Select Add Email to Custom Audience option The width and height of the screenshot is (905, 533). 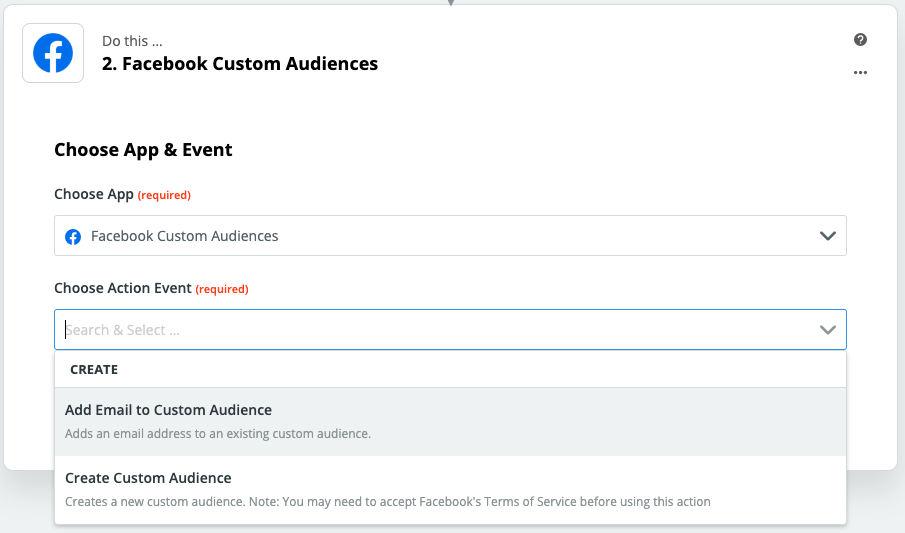[168, 410]
